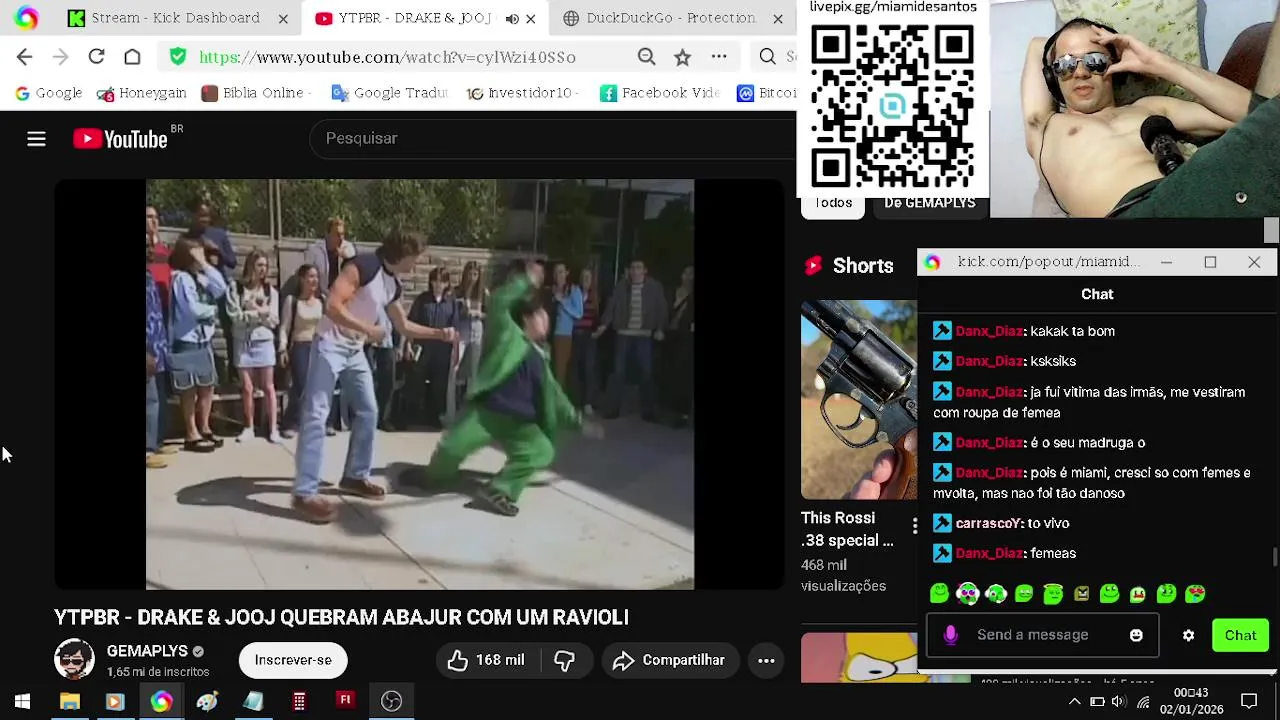Image resolution: width=1280 pixels, height=720 pixels.
Task: Open Google Tradutor bookmark
Action: [389, 93]
